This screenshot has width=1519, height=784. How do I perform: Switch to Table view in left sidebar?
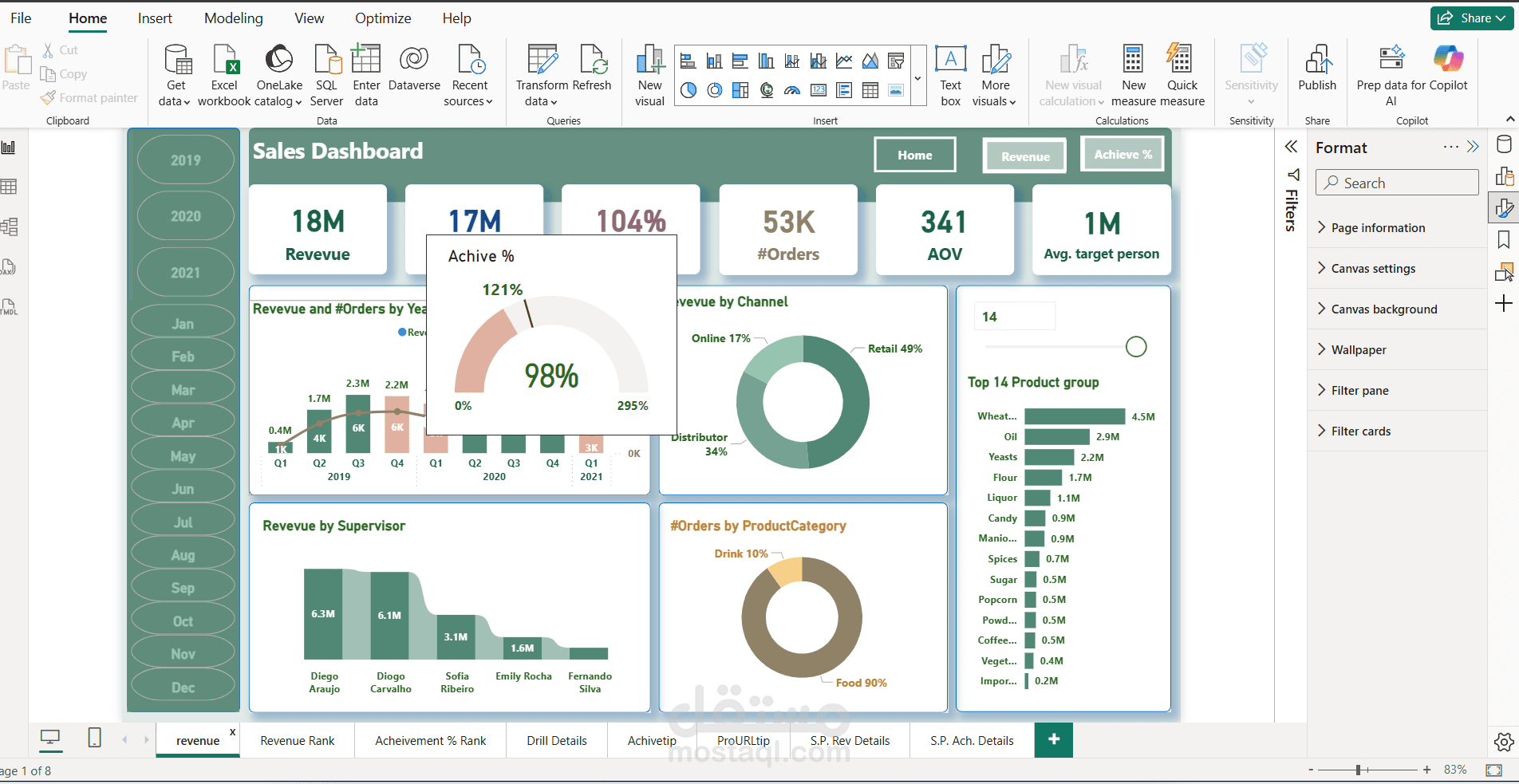pos(9,187)
